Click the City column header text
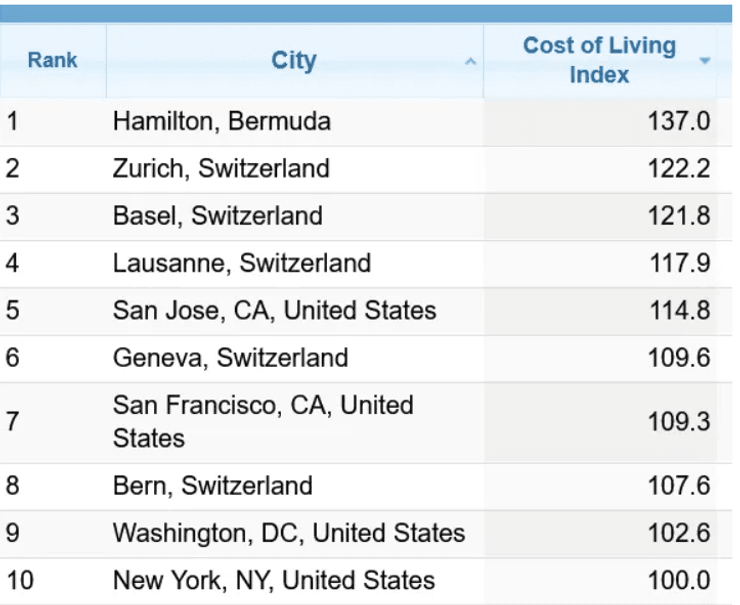 pos(293,60)
